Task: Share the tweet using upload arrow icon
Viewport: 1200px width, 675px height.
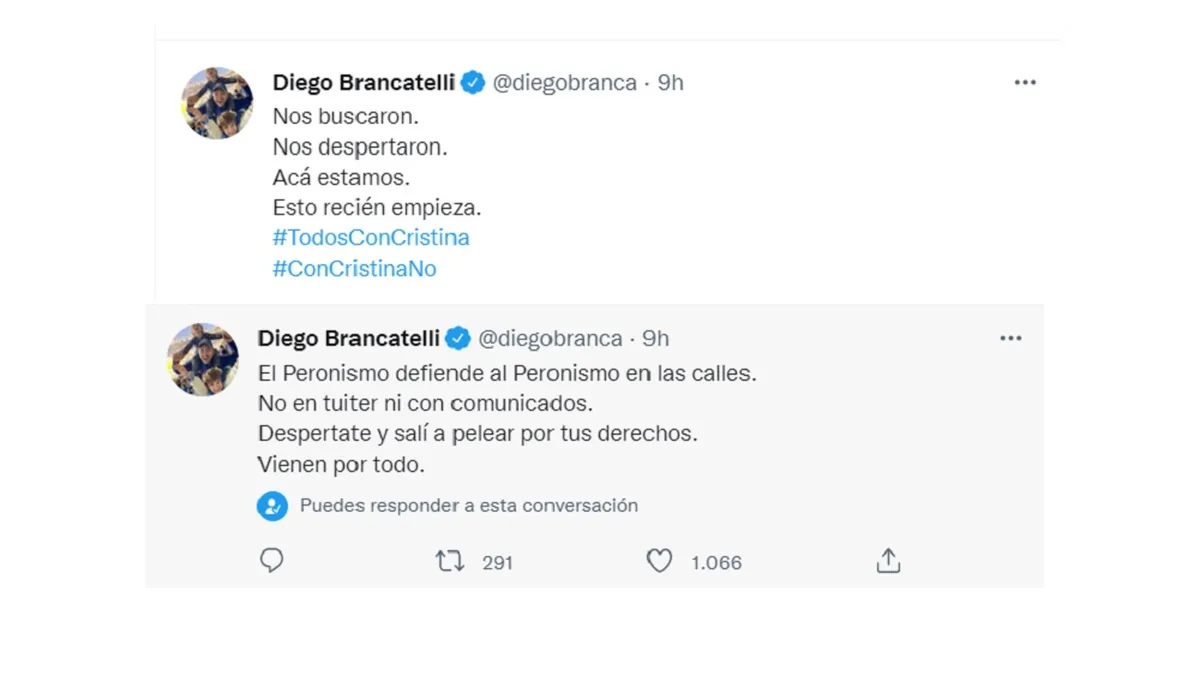Action: 888,562
